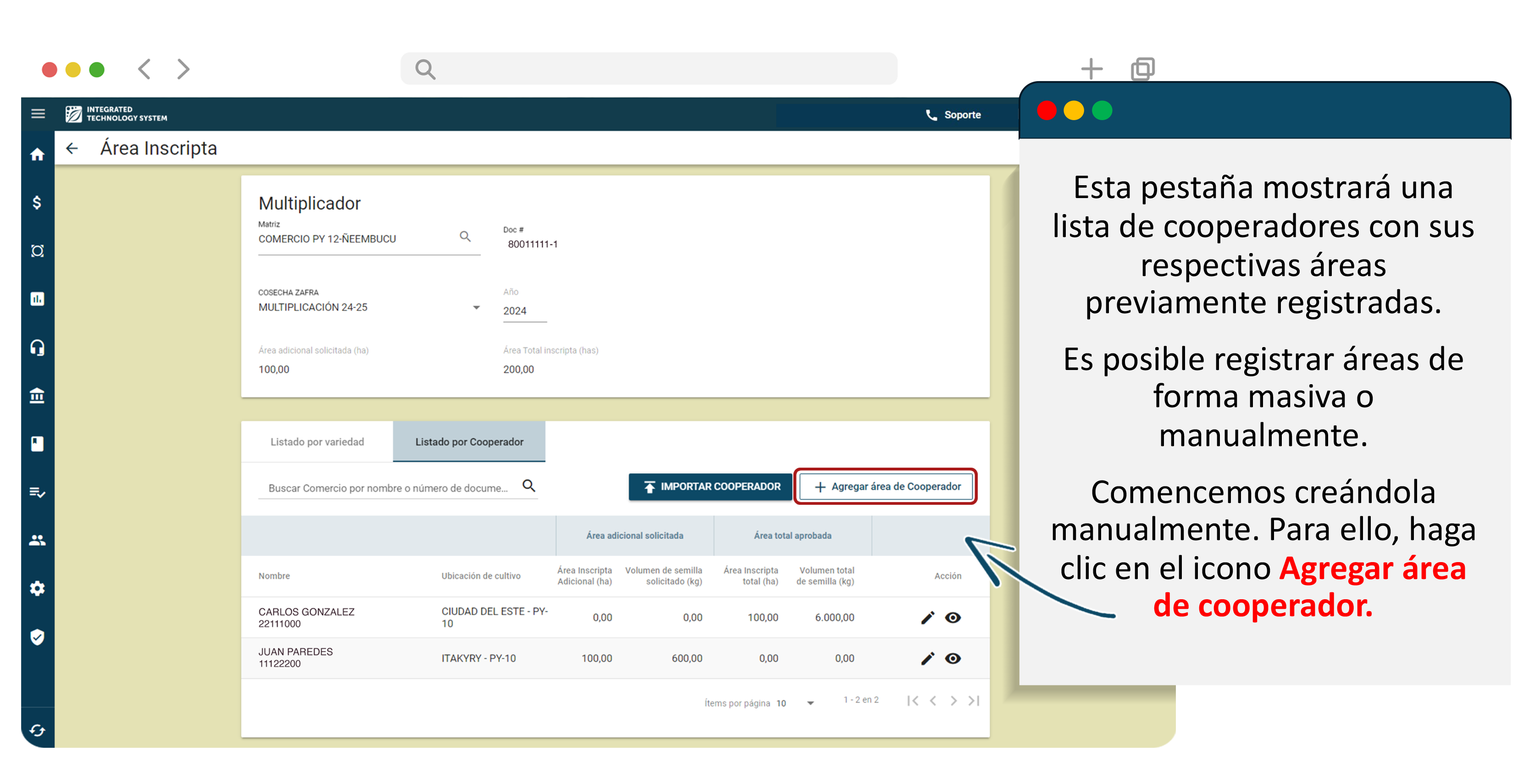The width and height of the screenshot is (1529, 784).
Task: Click the Home sidebar icon
Action: (x=38, y=155)
